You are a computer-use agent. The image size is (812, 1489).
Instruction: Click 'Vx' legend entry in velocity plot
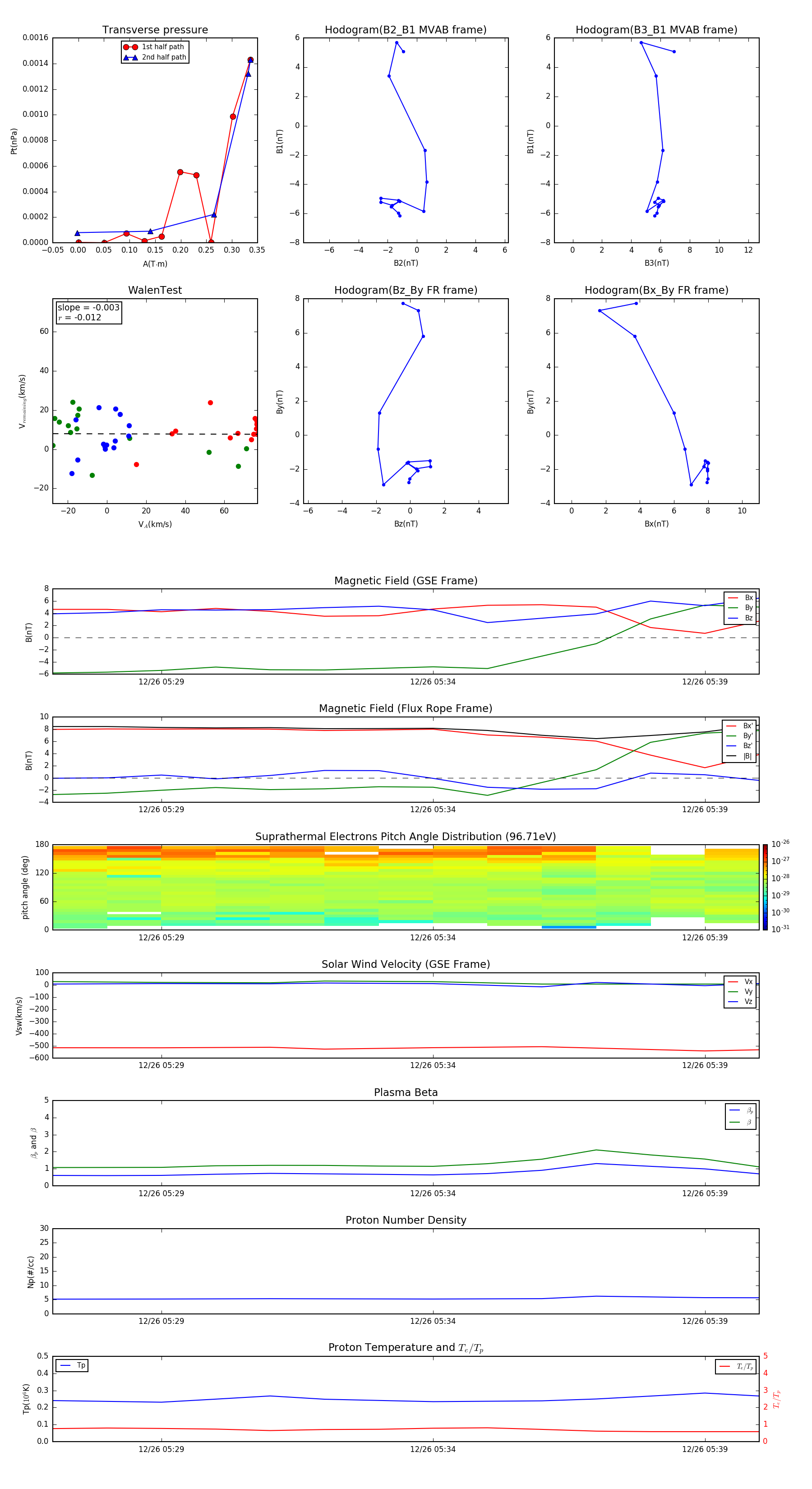[x=740, y=981]
